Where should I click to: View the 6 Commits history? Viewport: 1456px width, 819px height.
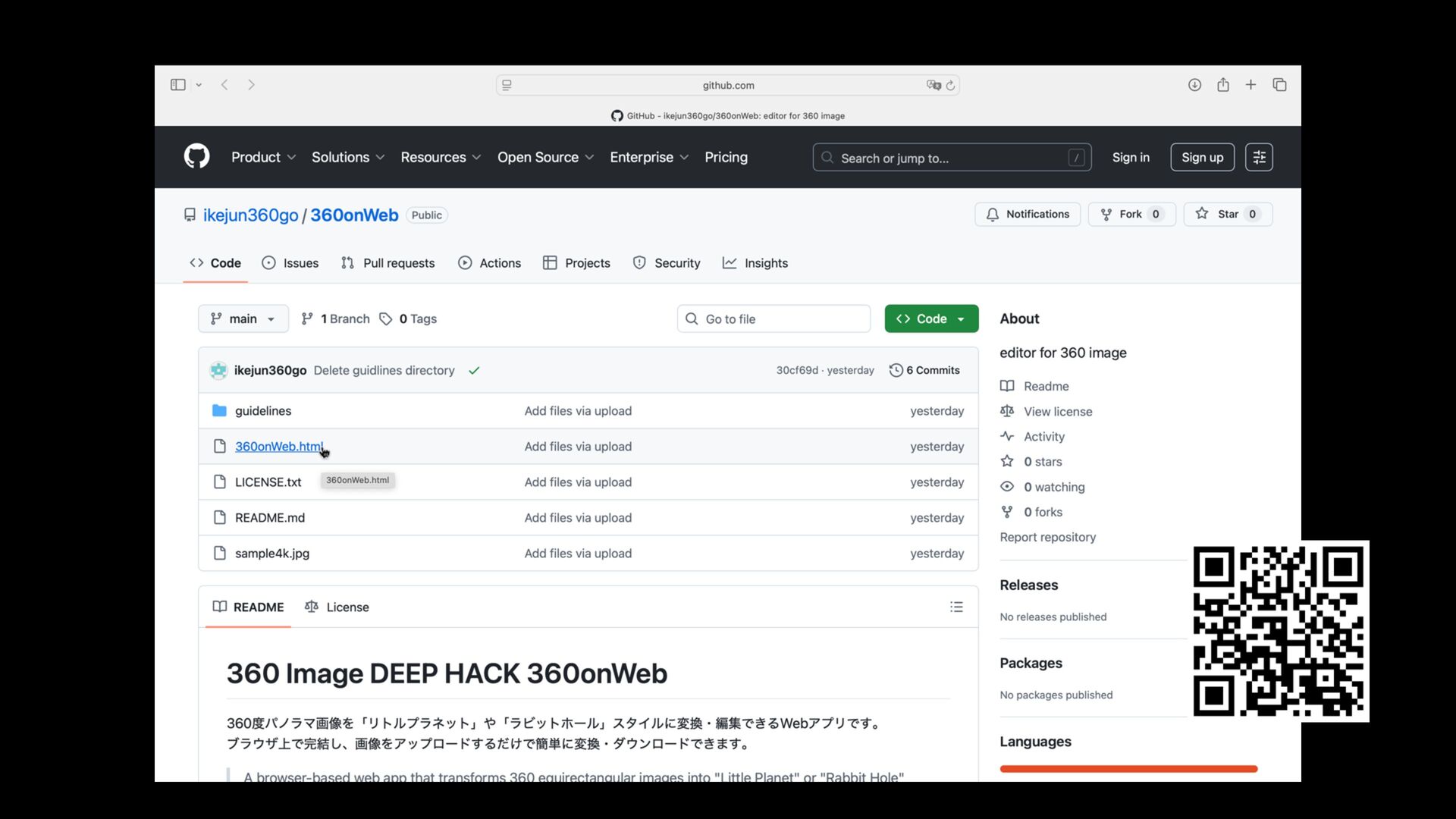click(924, 370)
